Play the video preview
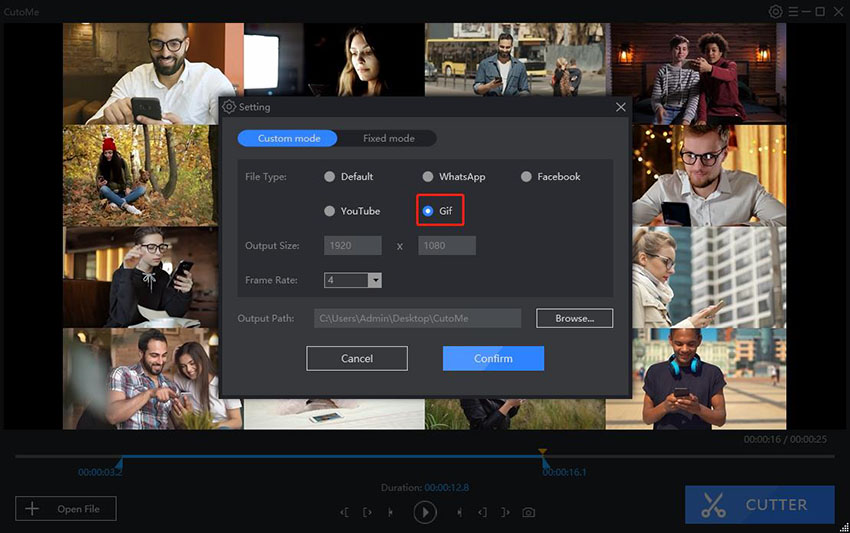This screenshot has height=533, width=850. 425,512
